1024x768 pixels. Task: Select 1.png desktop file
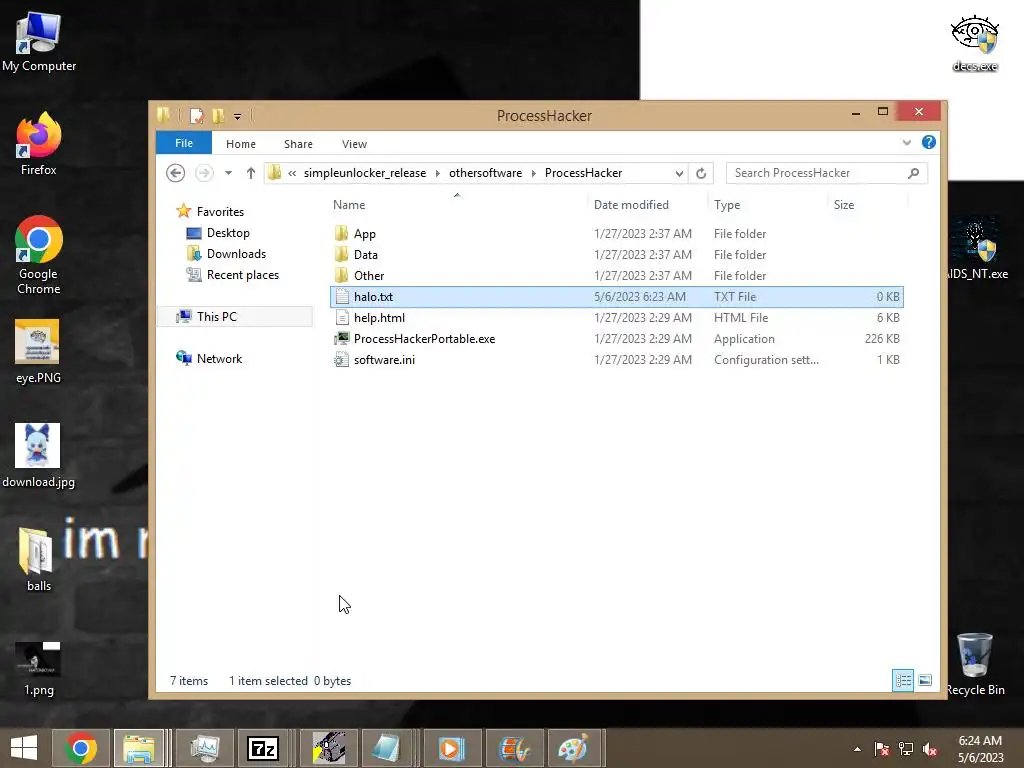(39, 669)
